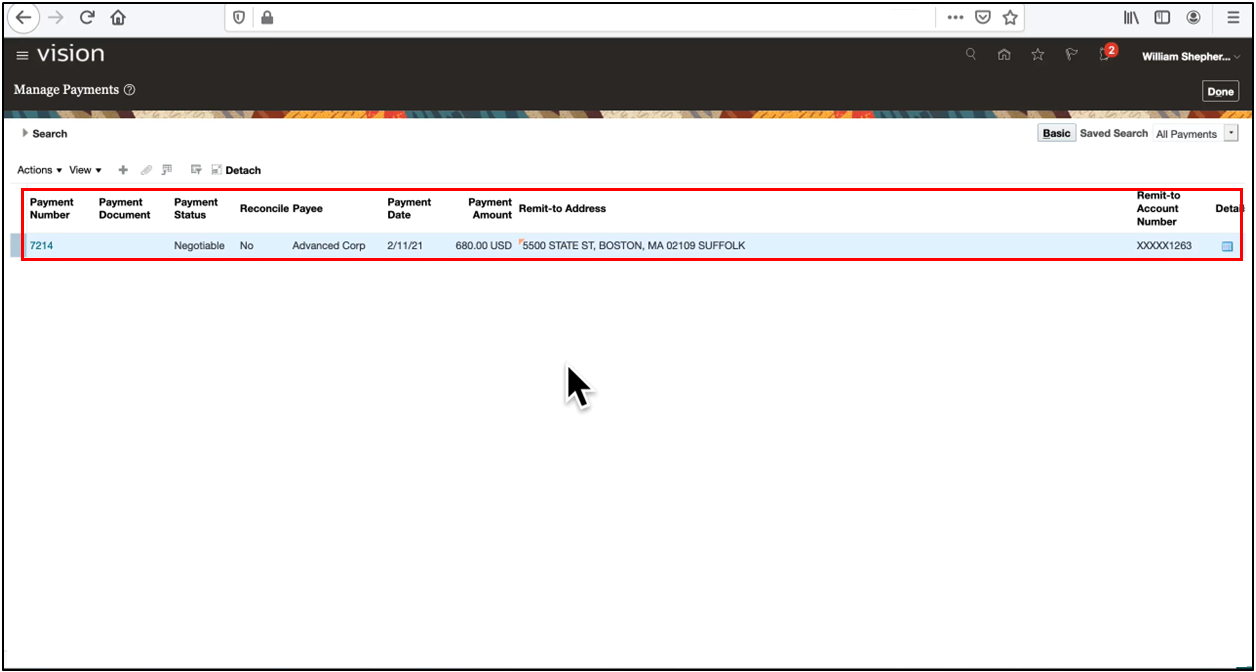This screenshot has height=672, width=1256.
Task: Click the Home icon in the header
Action: point(1004,54)
